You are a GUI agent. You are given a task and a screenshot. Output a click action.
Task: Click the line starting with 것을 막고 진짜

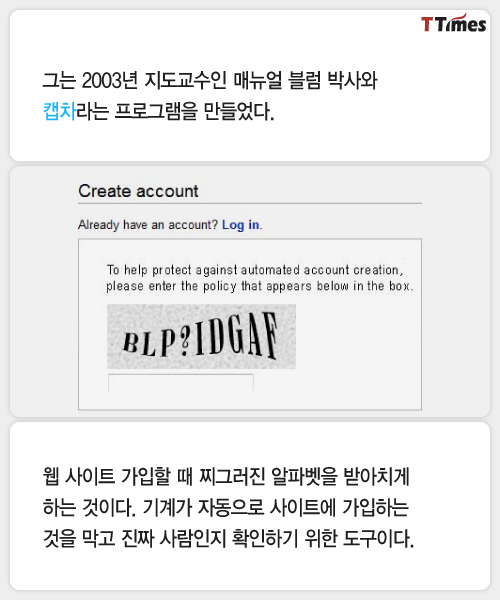[x=228, y=538]
